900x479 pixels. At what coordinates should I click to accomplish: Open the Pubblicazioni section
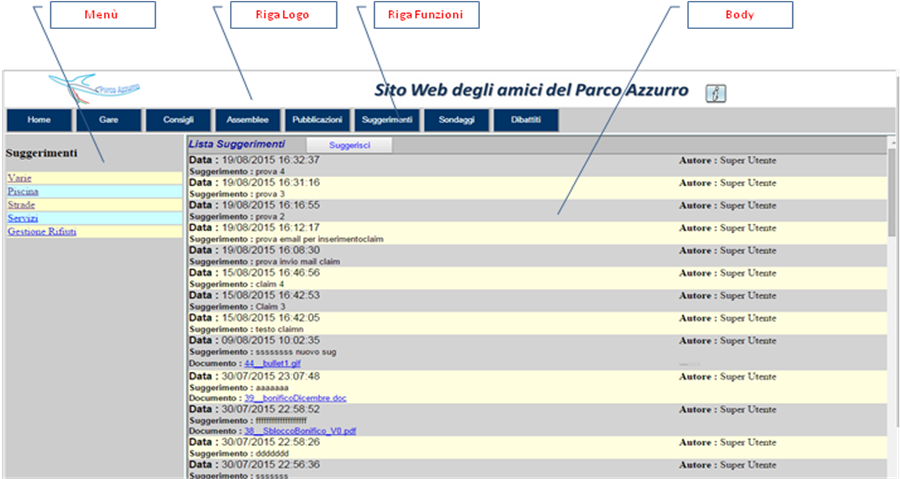[x=317, y=120]
